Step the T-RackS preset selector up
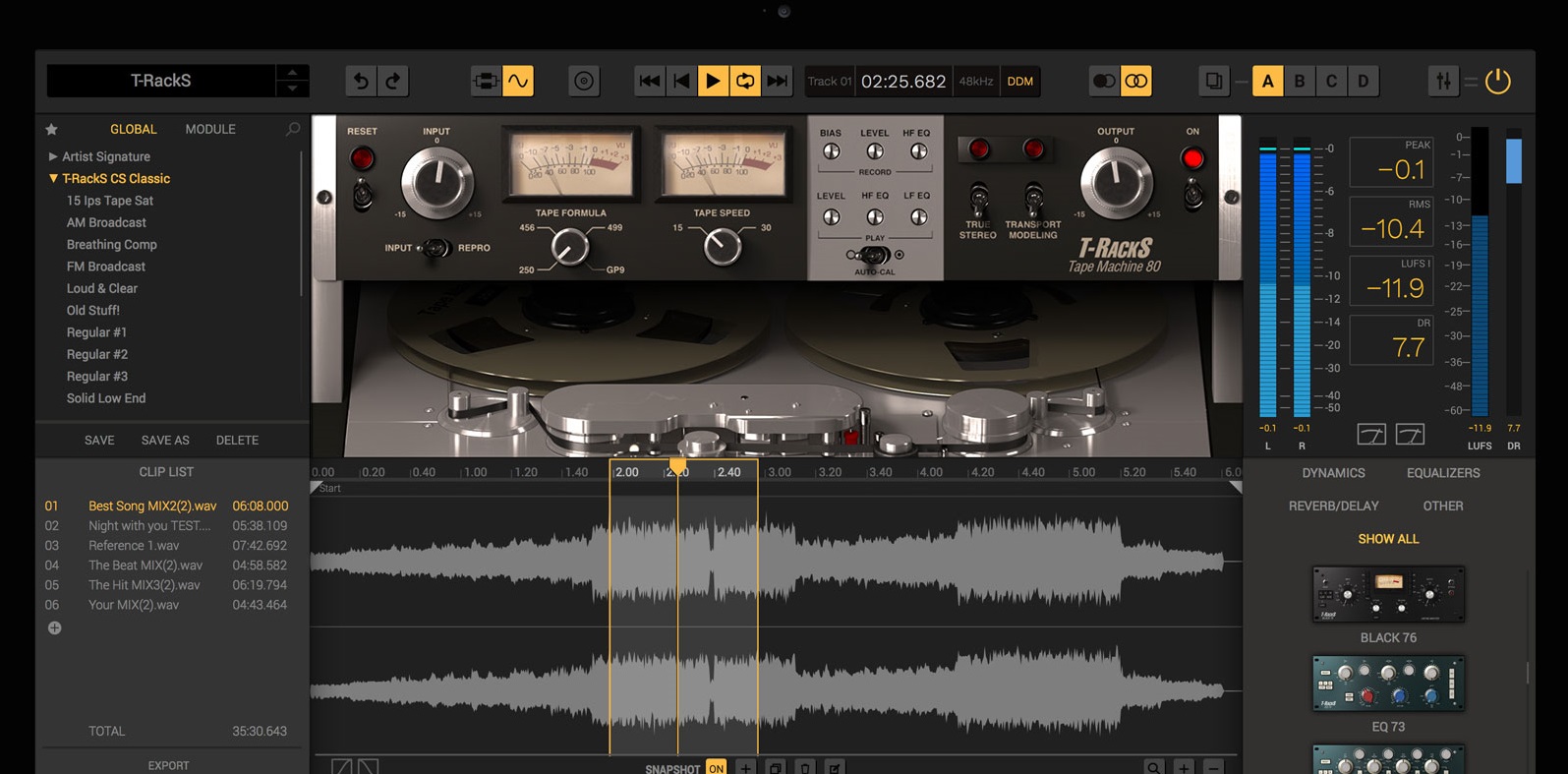Viewport: 1568px width, 774px height. click(x=292, y=73)
